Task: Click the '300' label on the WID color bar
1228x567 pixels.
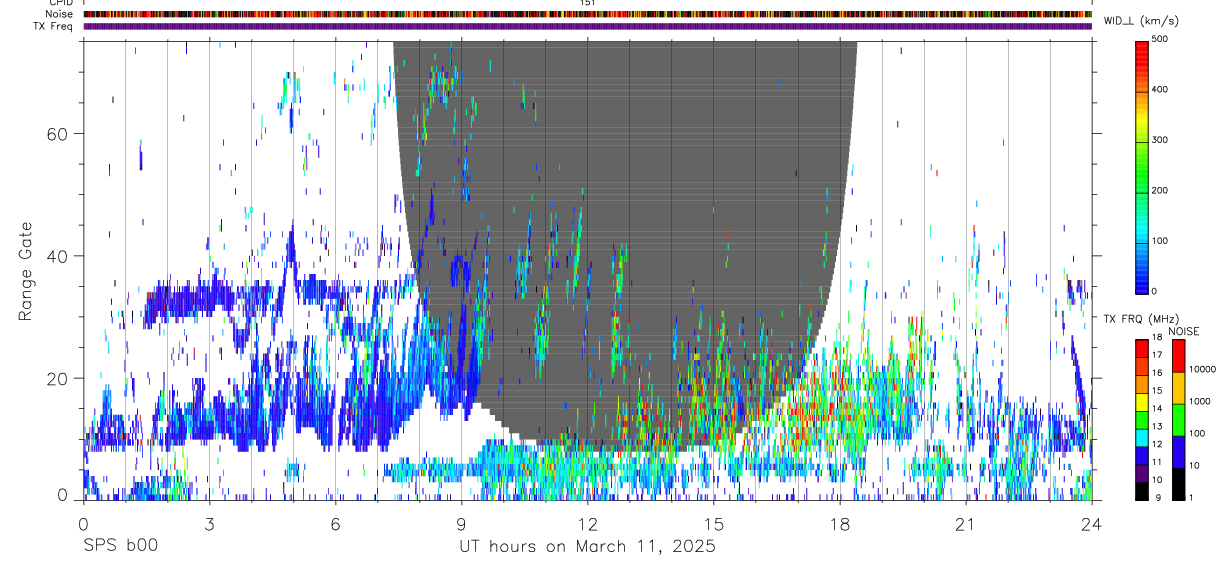Action: [x=1160, y=140]
